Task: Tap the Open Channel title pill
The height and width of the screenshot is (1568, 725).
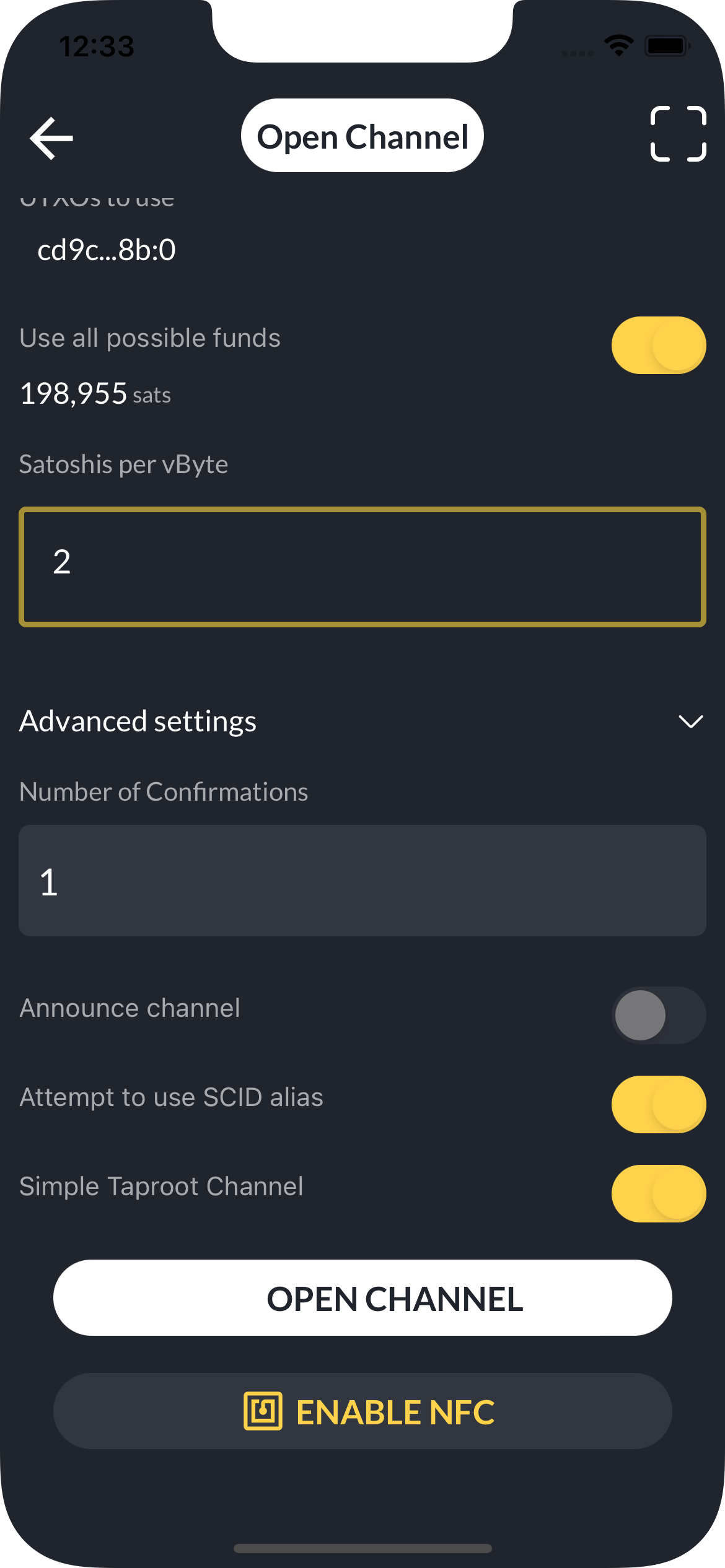Action: click(x=362, y=136)
